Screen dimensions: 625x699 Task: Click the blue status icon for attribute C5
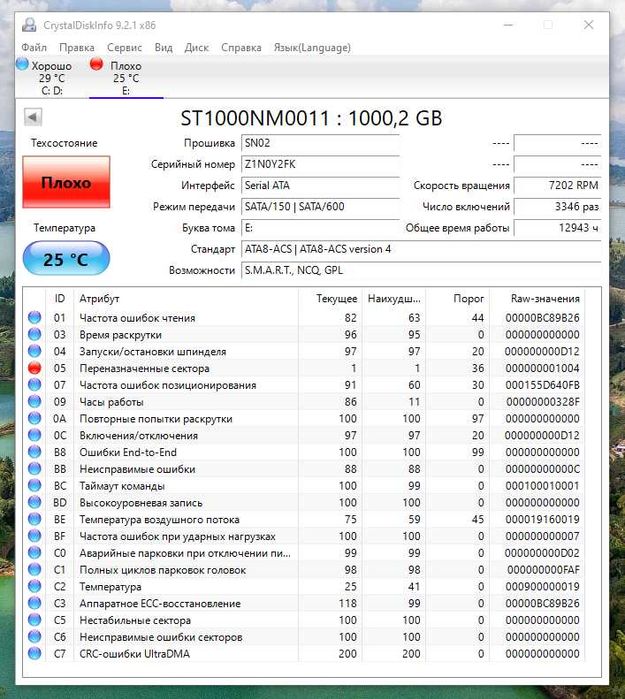click(x=34, y=620)
